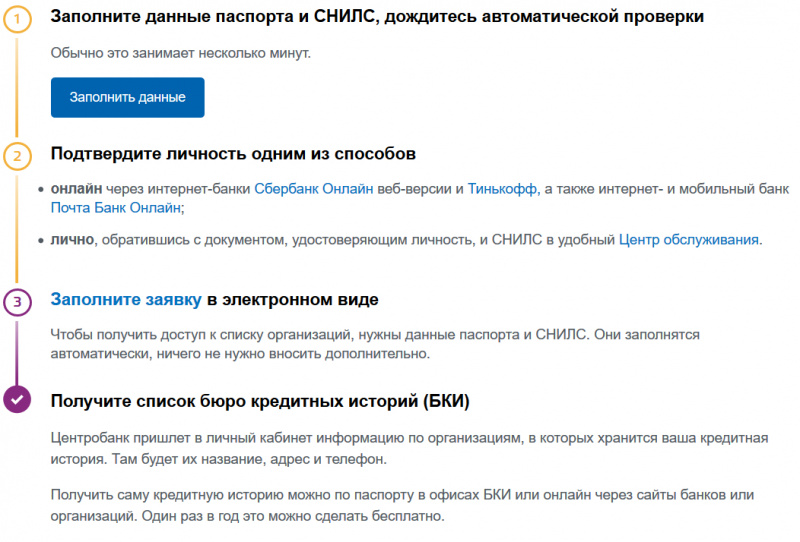Go to Центр обслуживания link
The width and height of the screenshot is (800, 542).
coord(689,240)
